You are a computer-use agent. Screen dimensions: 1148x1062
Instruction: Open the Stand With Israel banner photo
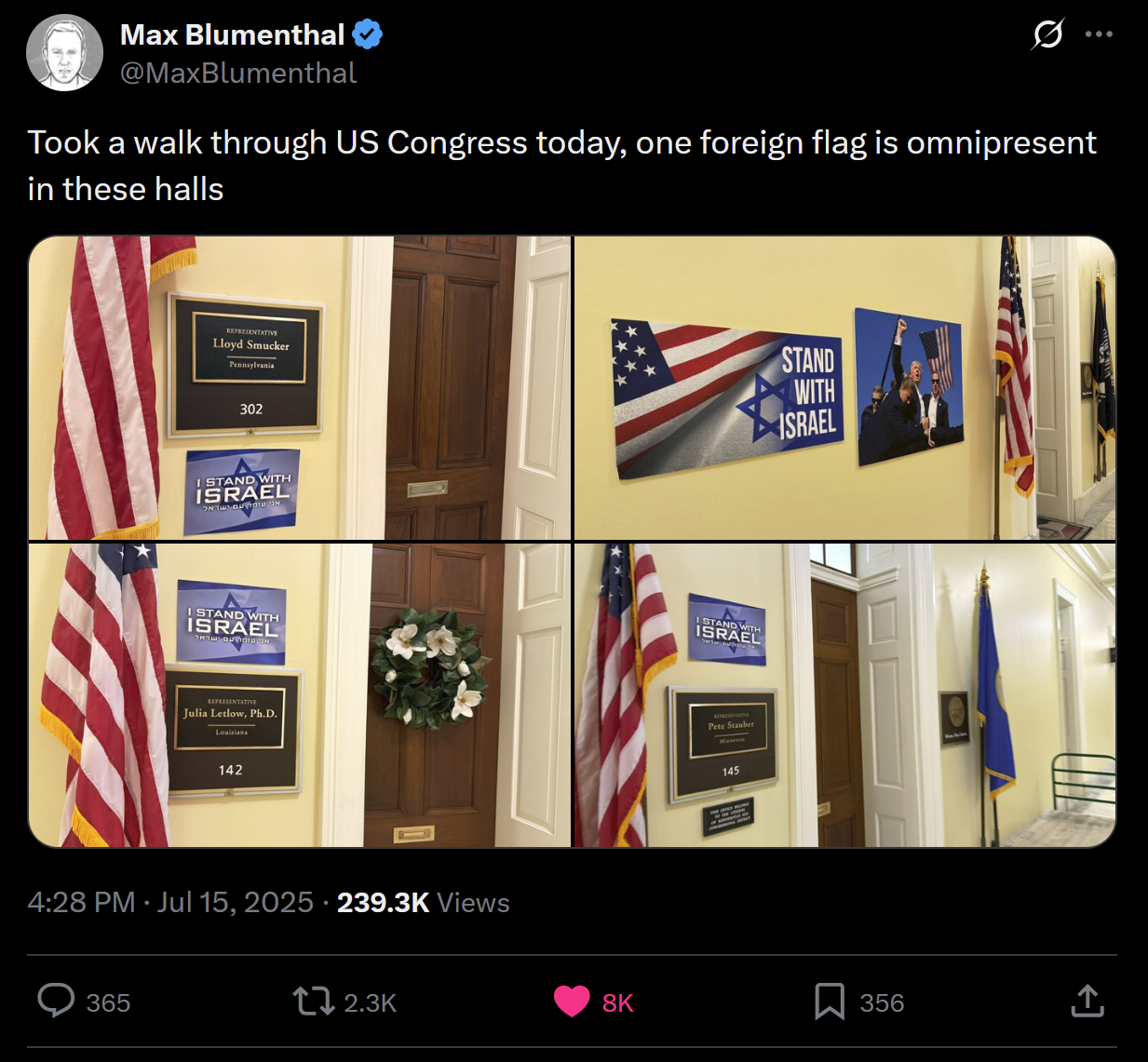(844, 388)
